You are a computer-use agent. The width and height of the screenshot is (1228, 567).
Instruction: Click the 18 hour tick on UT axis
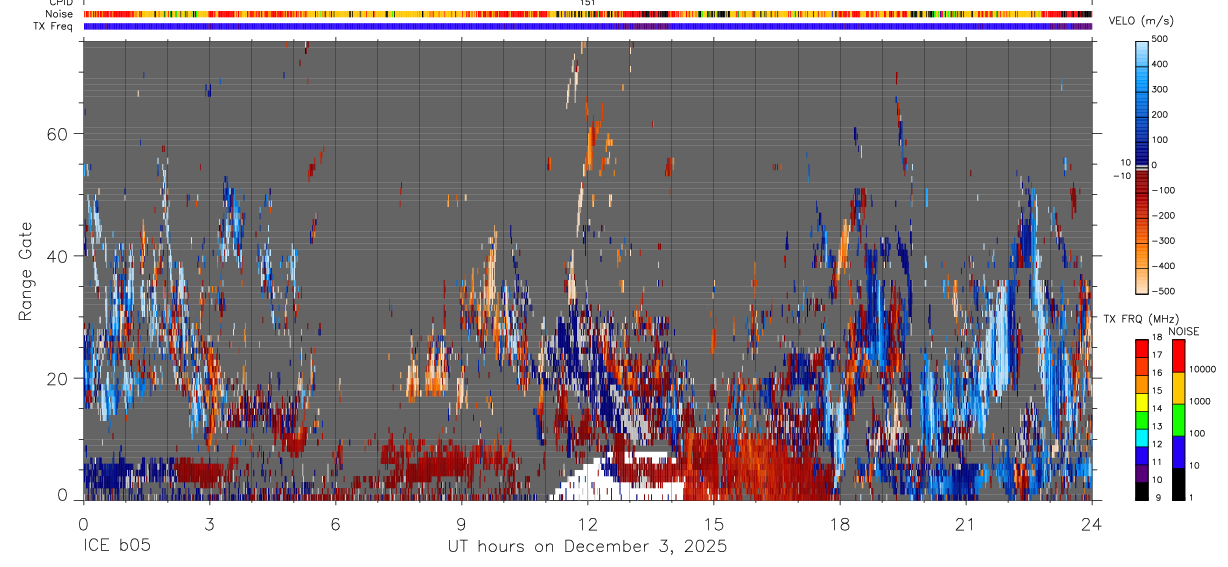click(840, 524)
